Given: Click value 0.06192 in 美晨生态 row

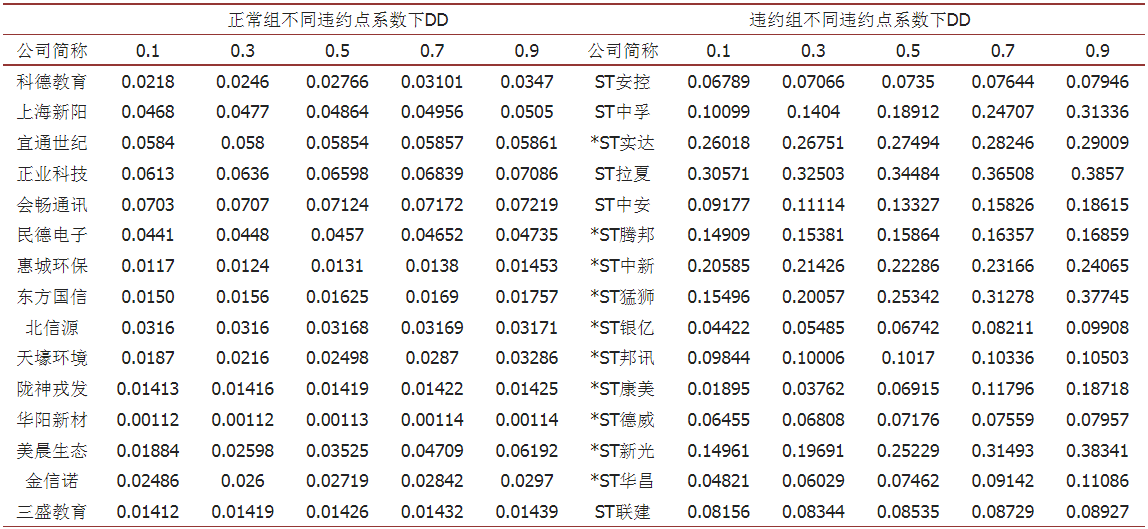Looking at the screenshot, I should 526,450.
